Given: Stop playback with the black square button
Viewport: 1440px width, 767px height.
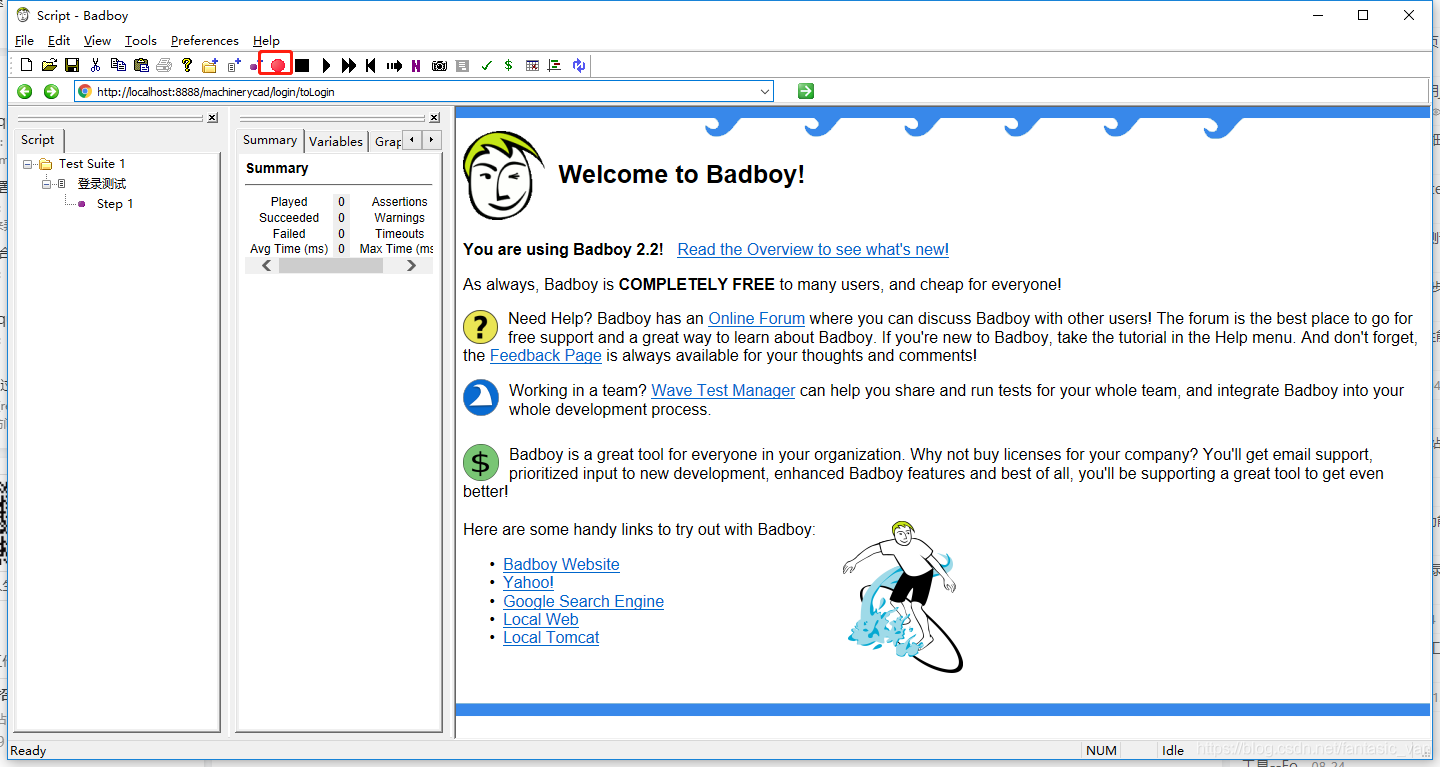Looking at the screenshot, I should (x=302, y=65).
